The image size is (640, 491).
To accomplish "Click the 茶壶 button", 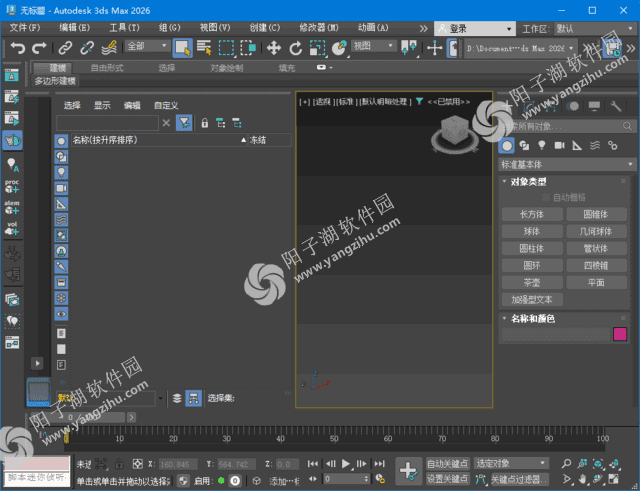I will coord(532,282).
